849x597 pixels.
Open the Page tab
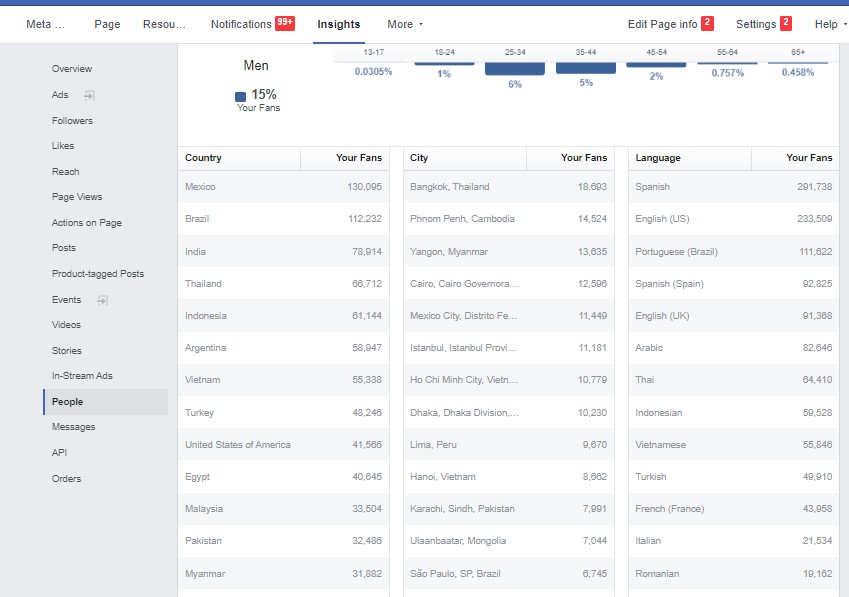pos(107,24)
